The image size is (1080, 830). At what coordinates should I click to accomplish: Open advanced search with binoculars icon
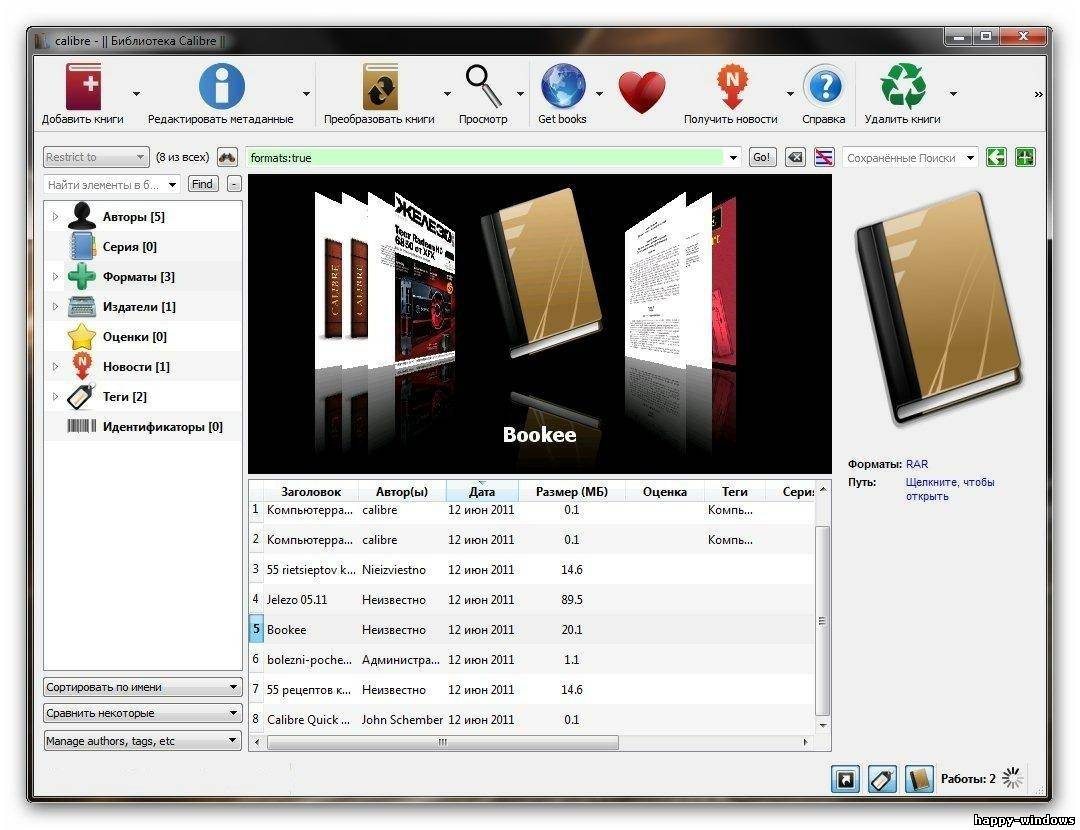point(227,157)
